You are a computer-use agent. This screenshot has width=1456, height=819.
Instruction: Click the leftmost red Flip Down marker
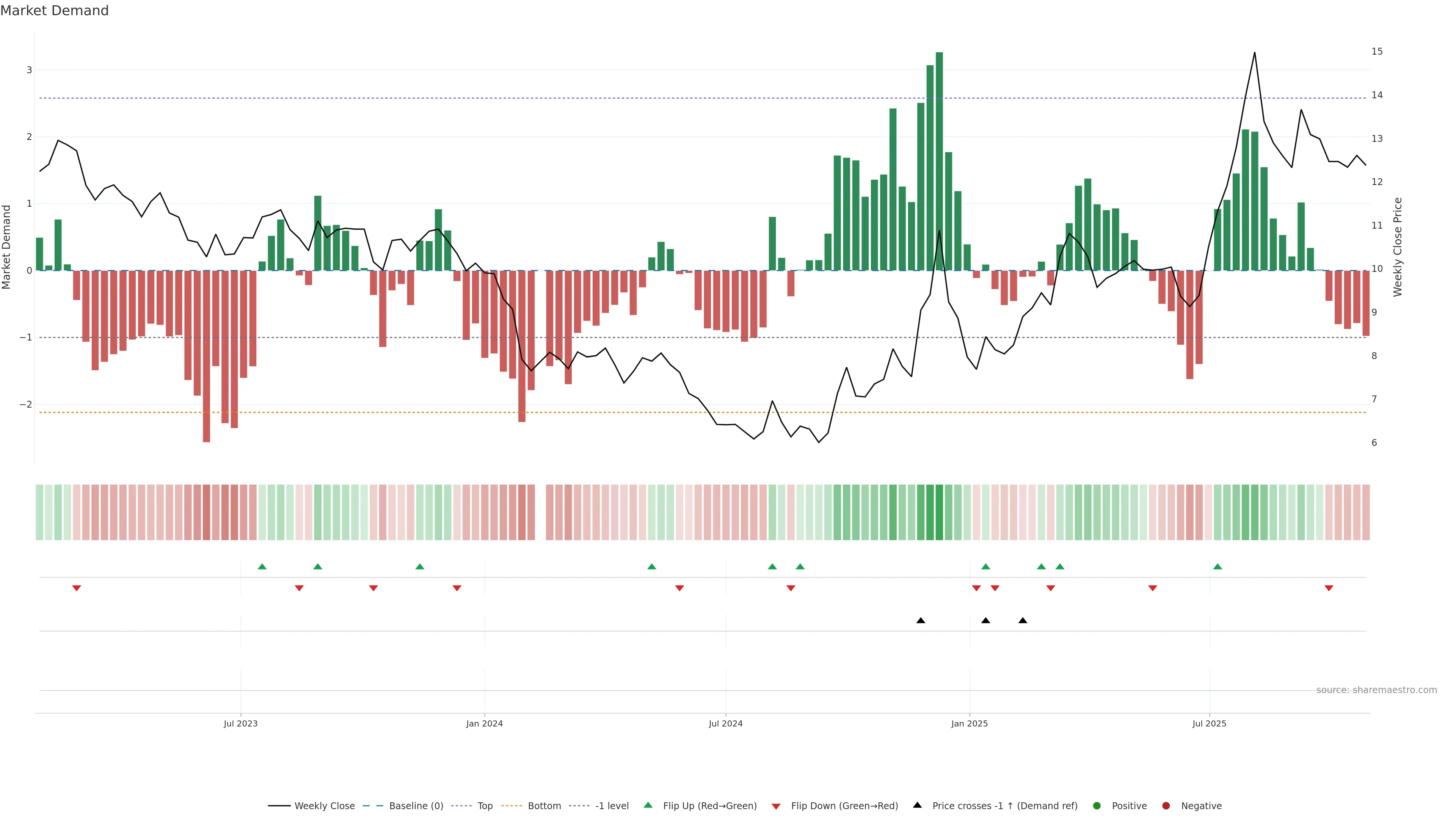pos(77,588)
